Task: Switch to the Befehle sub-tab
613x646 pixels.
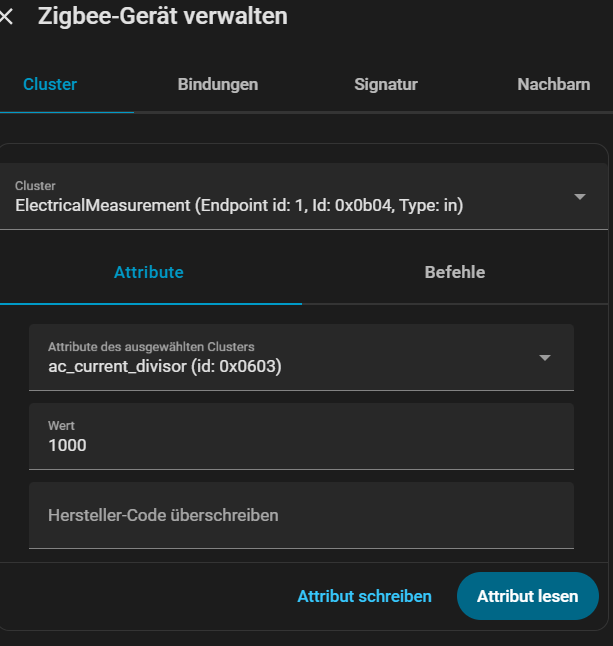Action: point(455,272)
